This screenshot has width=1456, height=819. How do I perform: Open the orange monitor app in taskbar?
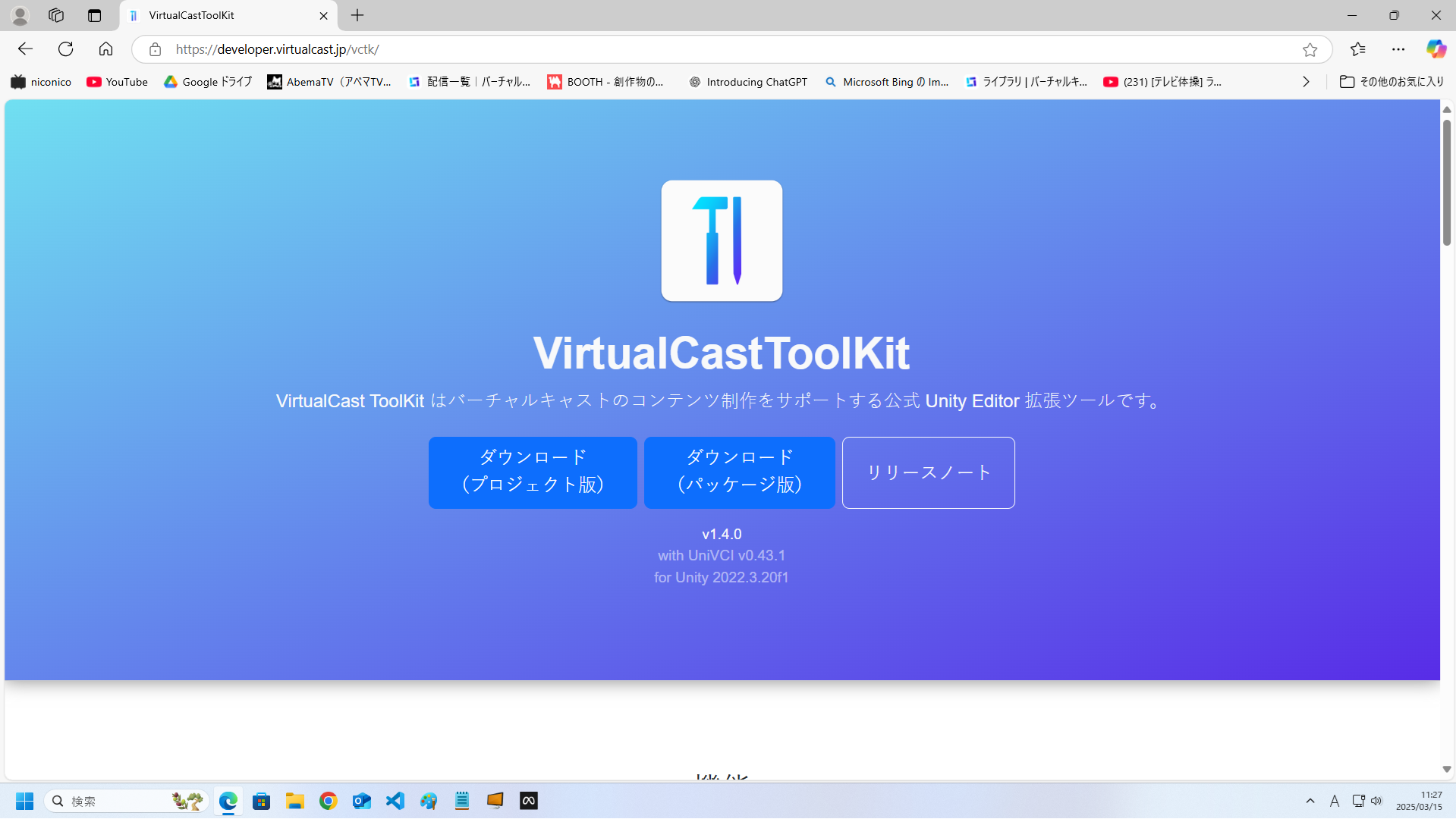[x=495, y=801]
